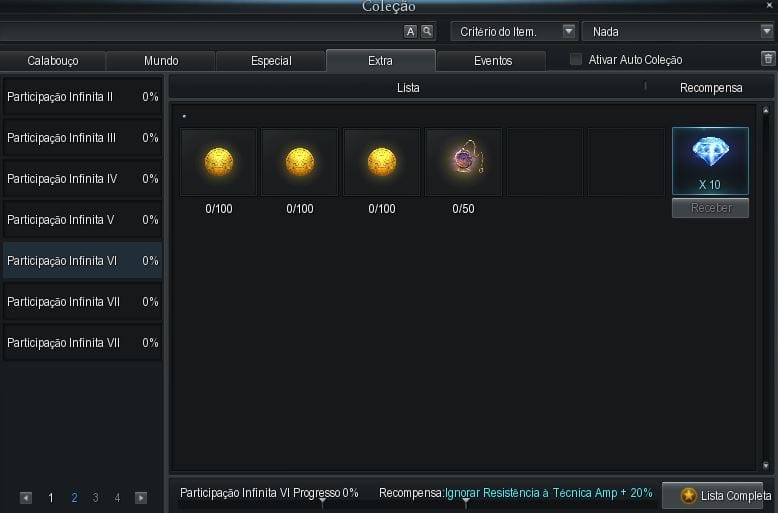Go to next page with right arrow
This screenshot has width=778, height=513.
[x=141, y=498]
